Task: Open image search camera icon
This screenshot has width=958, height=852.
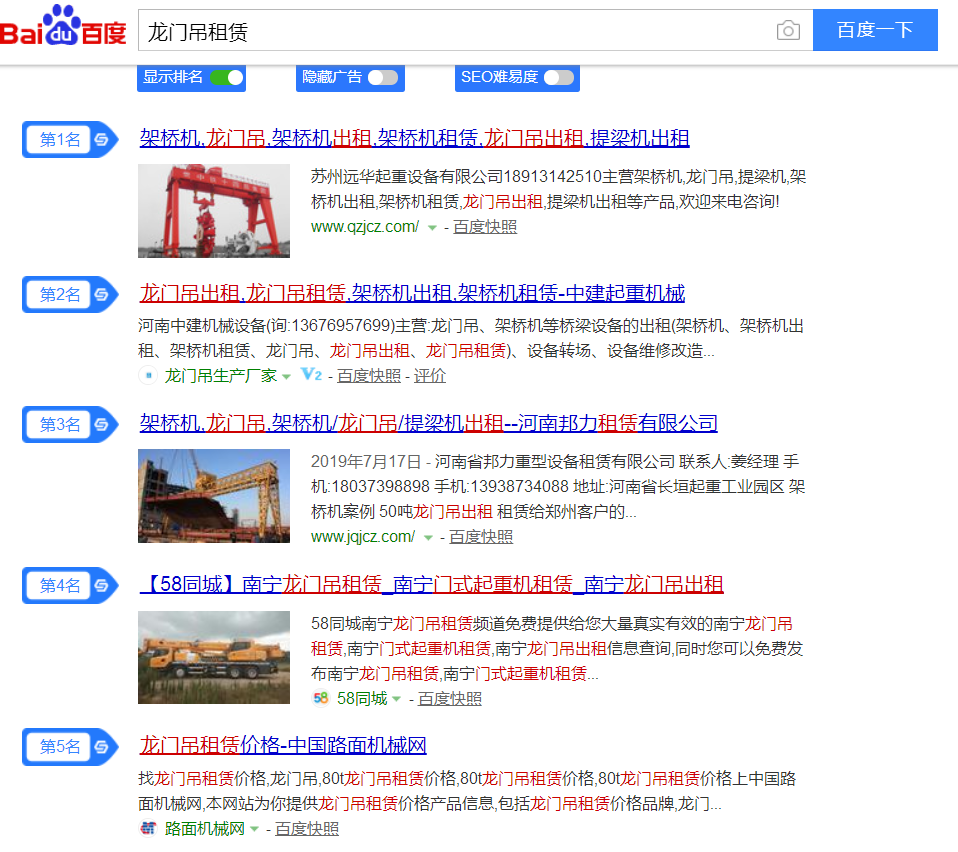Action: pyautogui.click(x=788, y=30)
